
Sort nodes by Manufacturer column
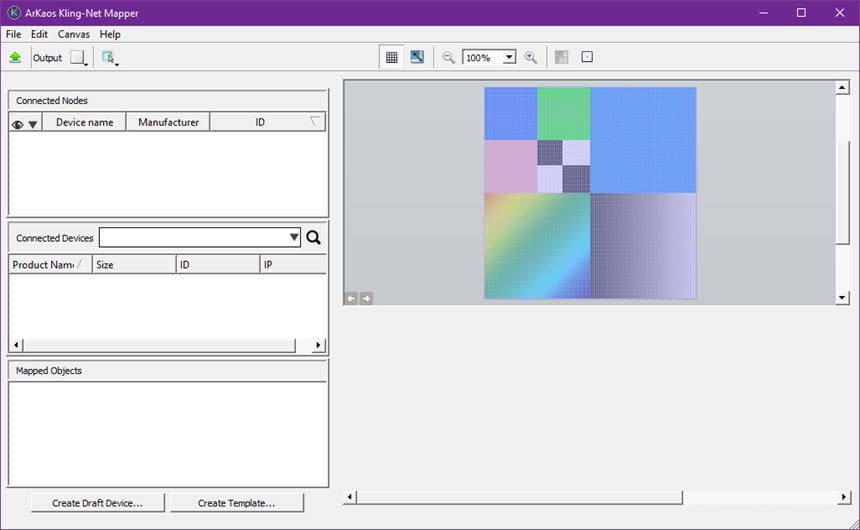click(x=168, y=122)
